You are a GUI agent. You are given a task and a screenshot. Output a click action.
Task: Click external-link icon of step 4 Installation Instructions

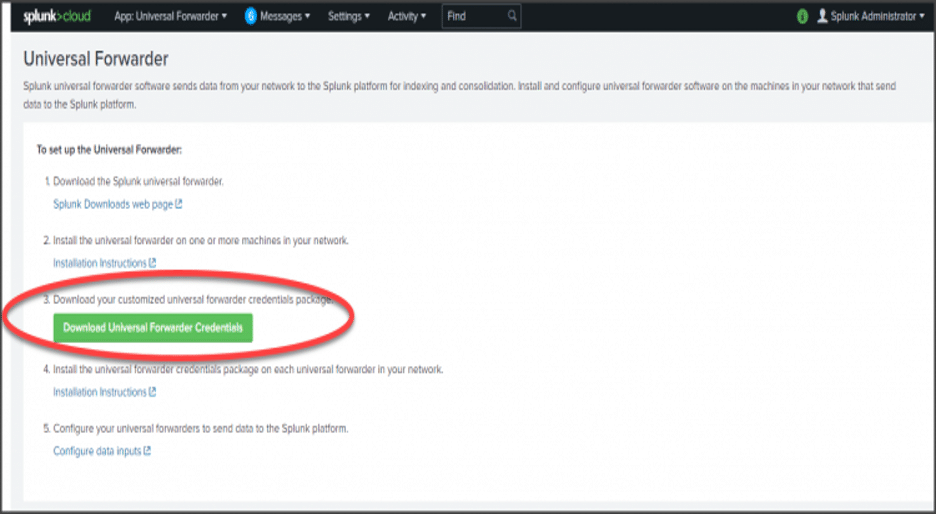pos(152,392)
